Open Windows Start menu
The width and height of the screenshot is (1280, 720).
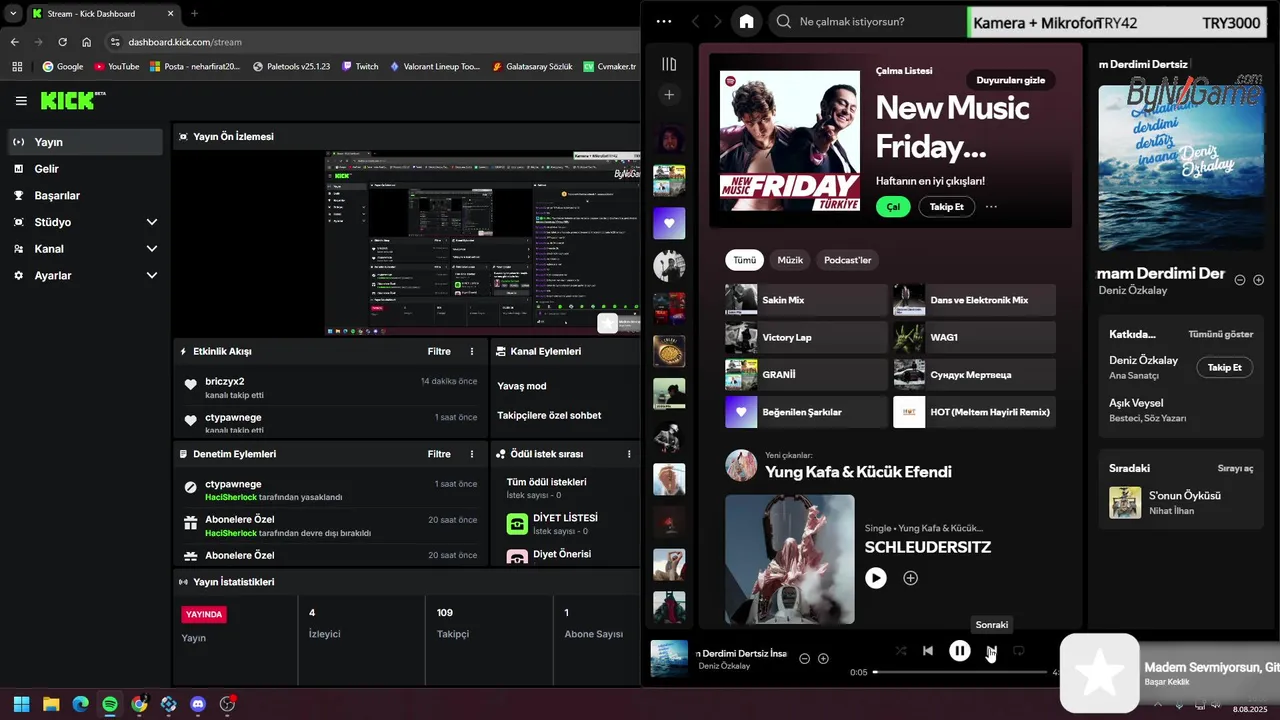(x=21, y=704)
